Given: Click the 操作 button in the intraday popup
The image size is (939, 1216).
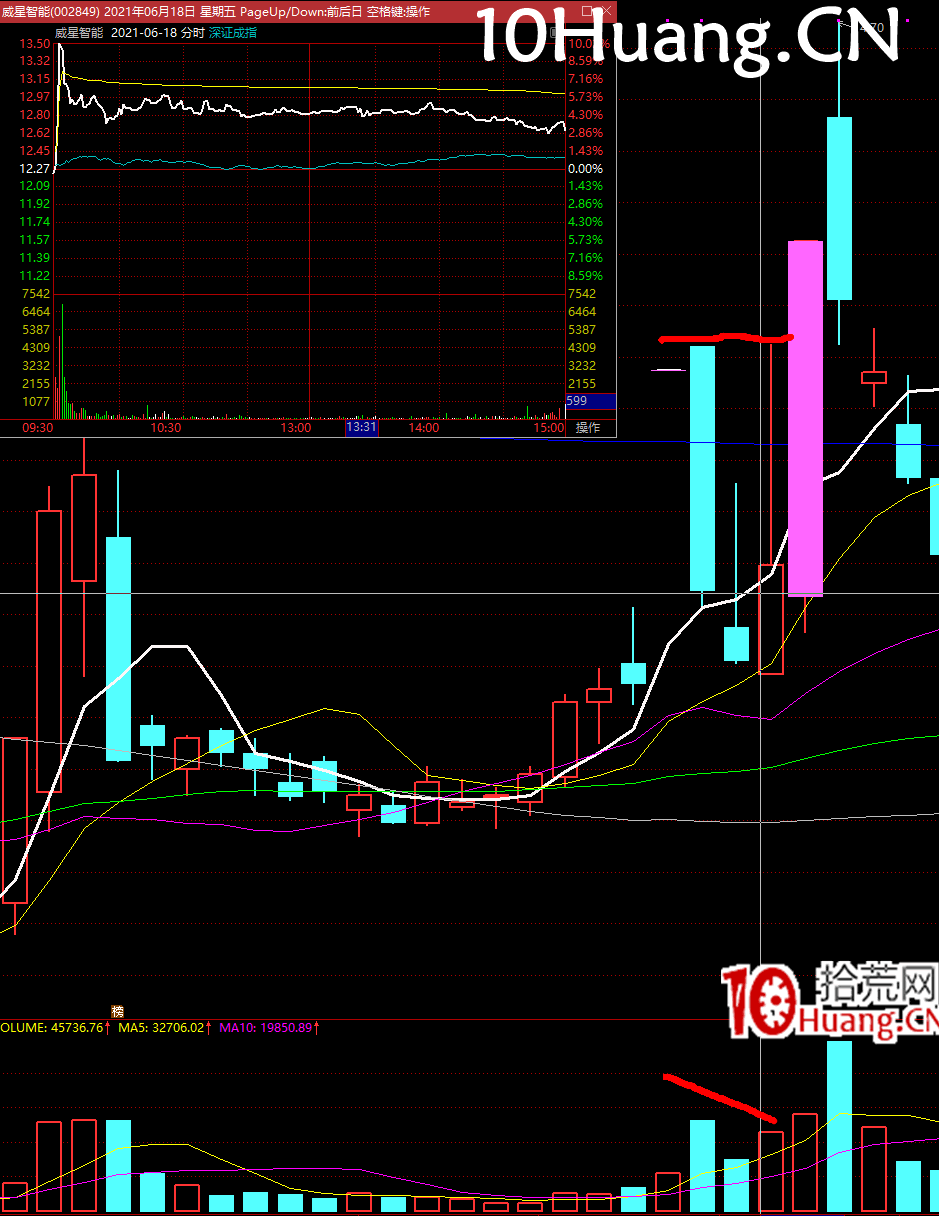Looking at the screenshot, I should pos(588,428).
